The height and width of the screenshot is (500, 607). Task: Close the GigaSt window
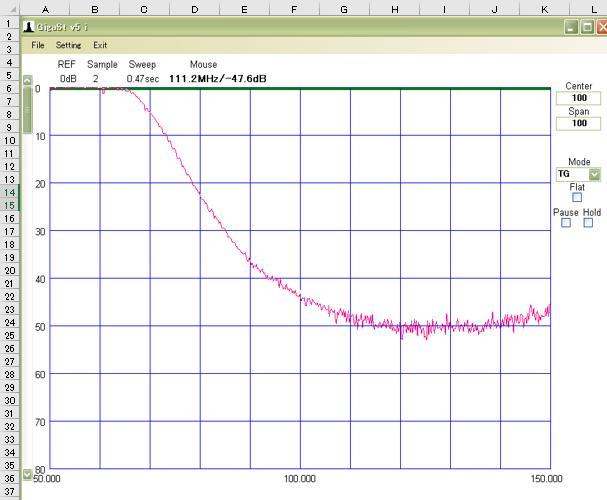pyautogui.click(x=601, y=28)
